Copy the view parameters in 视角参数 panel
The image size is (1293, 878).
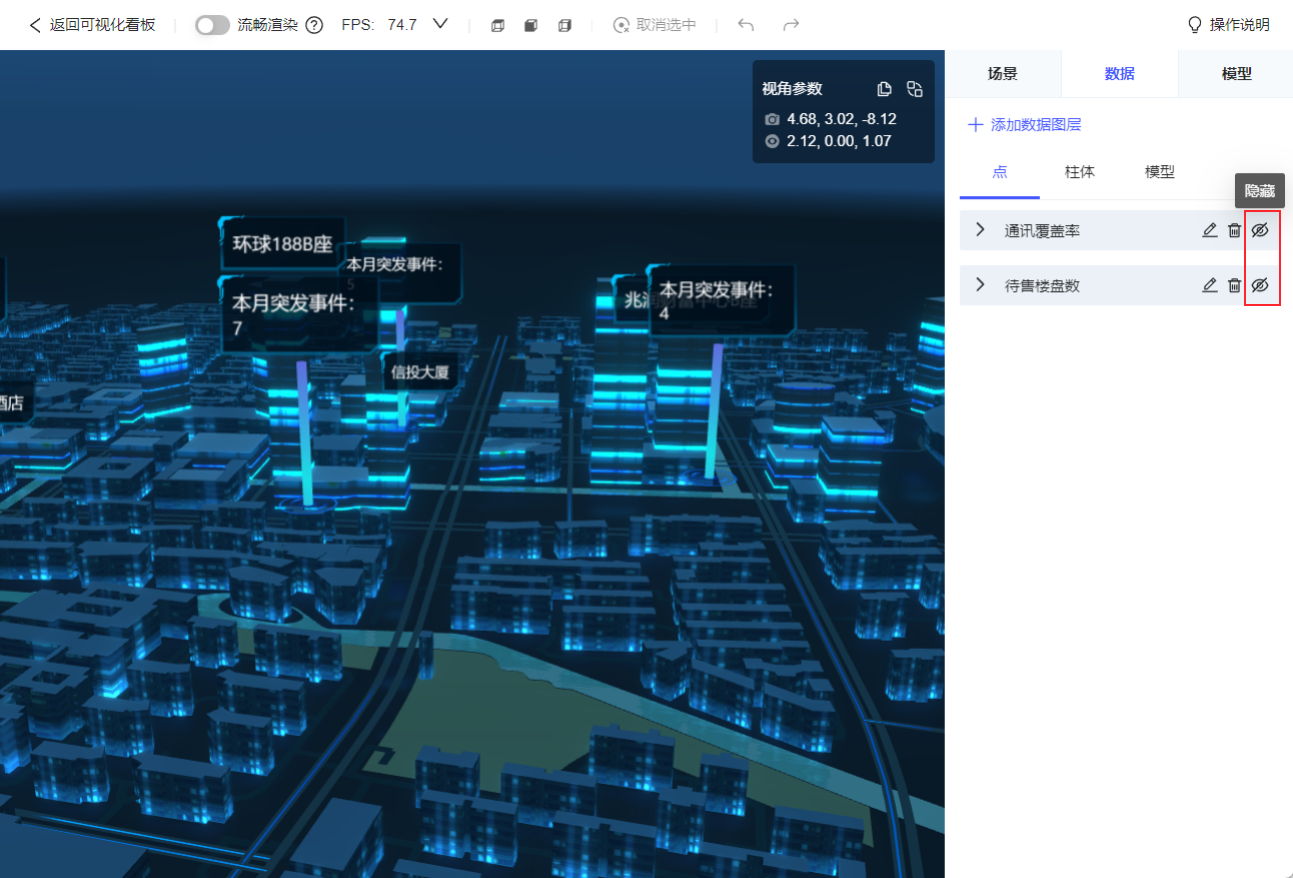(884, 89)
